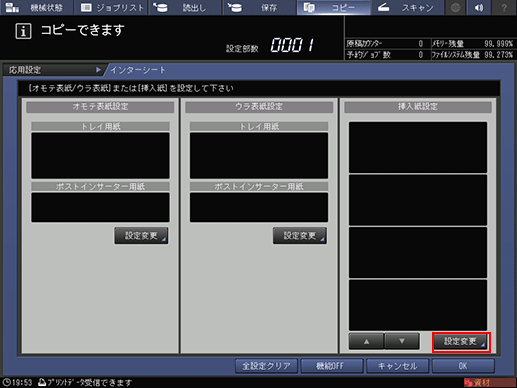
Task: Open the 保存 store tab
Action: pyautogui.click(x=259, y=7)
